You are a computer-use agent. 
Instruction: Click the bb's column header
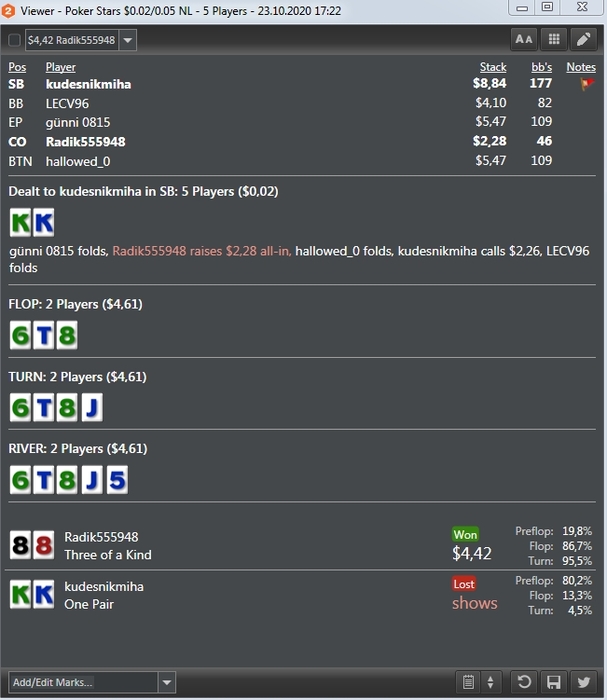(x=541, y=67)
